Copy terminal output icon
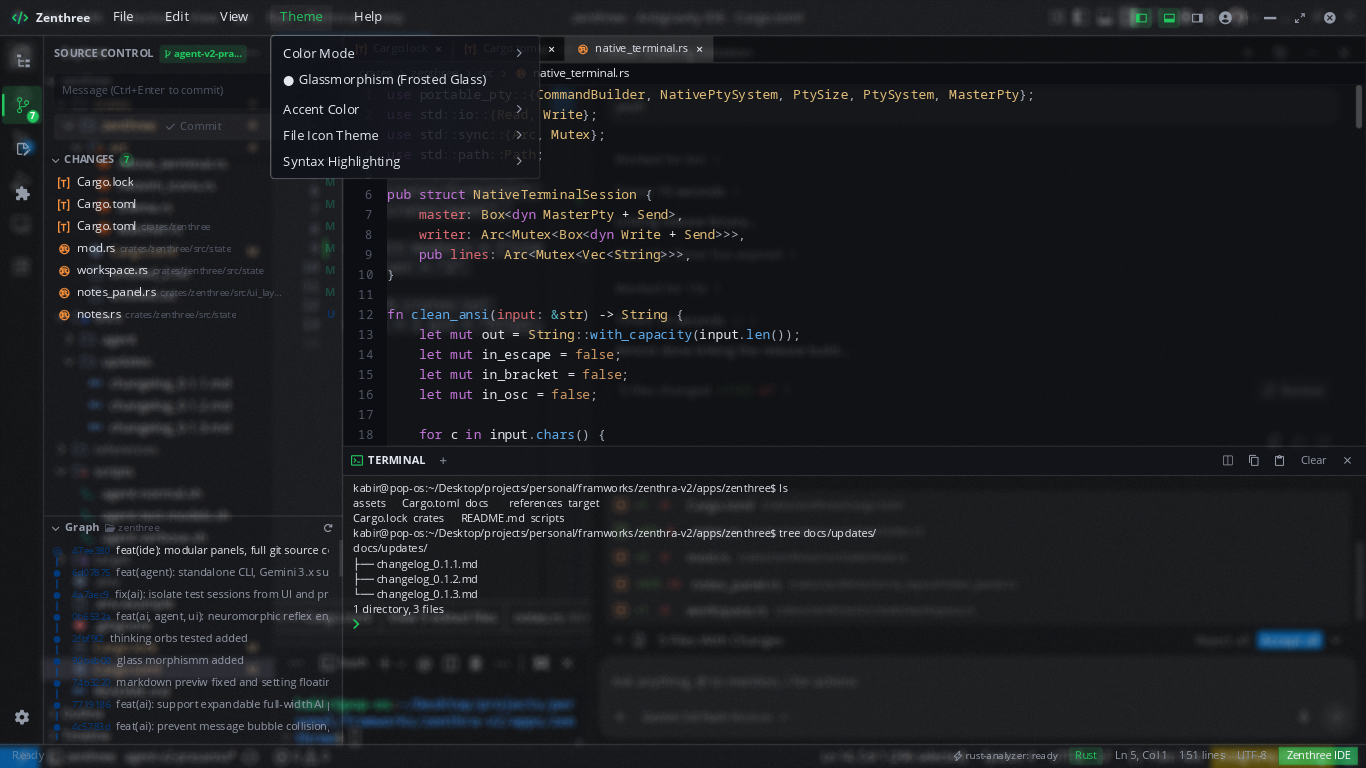This screenshot has width=1366, height=768. coord(1254,460)
